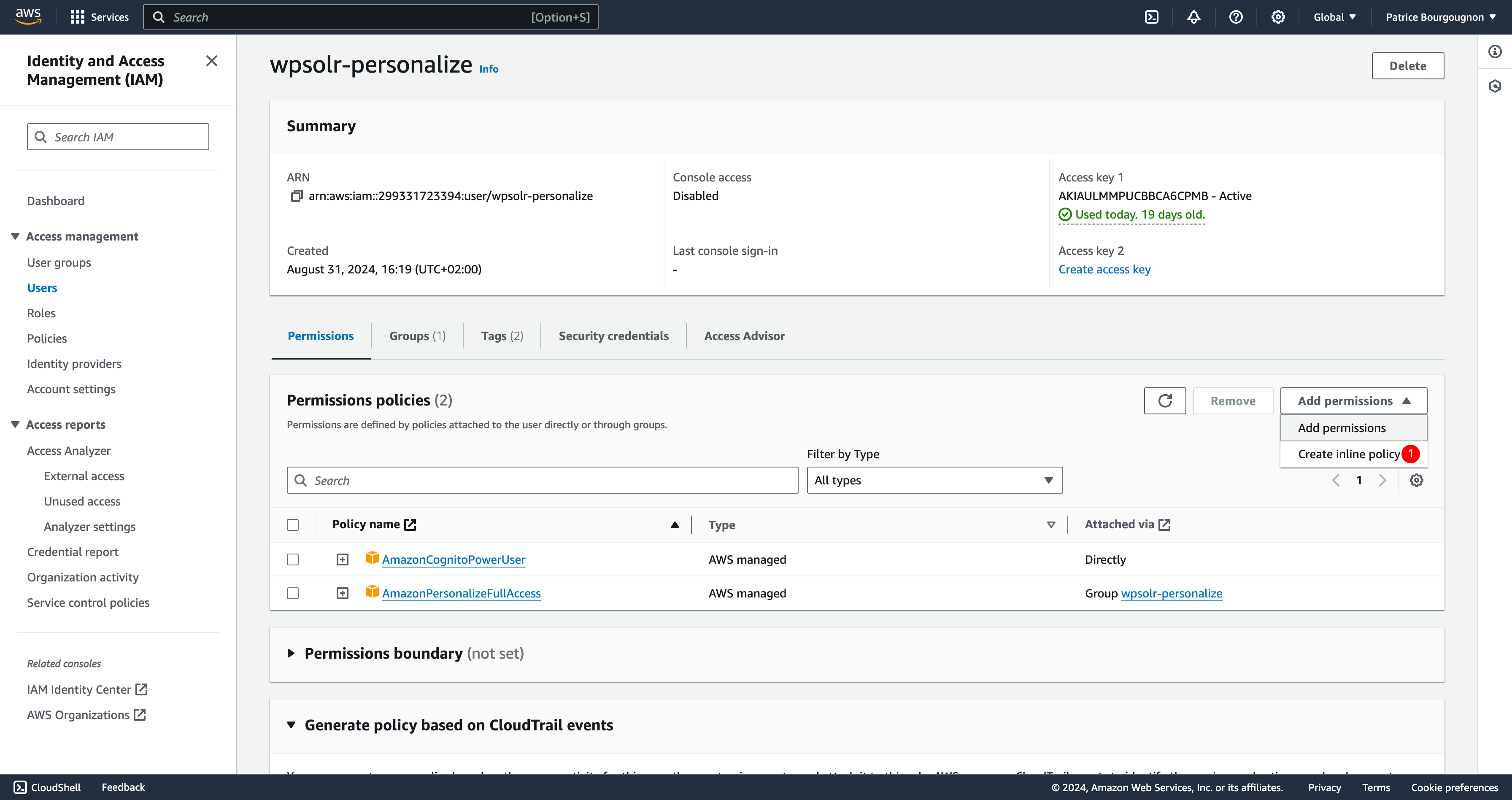The image size is (1512, 800).
Task: Collapse the Add permissions dropdown button
Action: click(1353, 401)
